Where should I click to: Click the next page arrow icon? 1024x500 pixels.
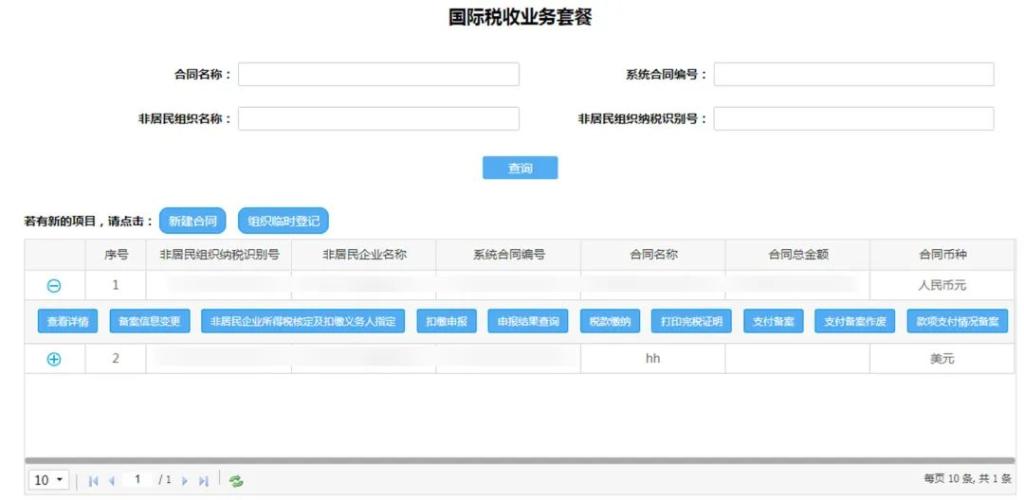[185, 481]
